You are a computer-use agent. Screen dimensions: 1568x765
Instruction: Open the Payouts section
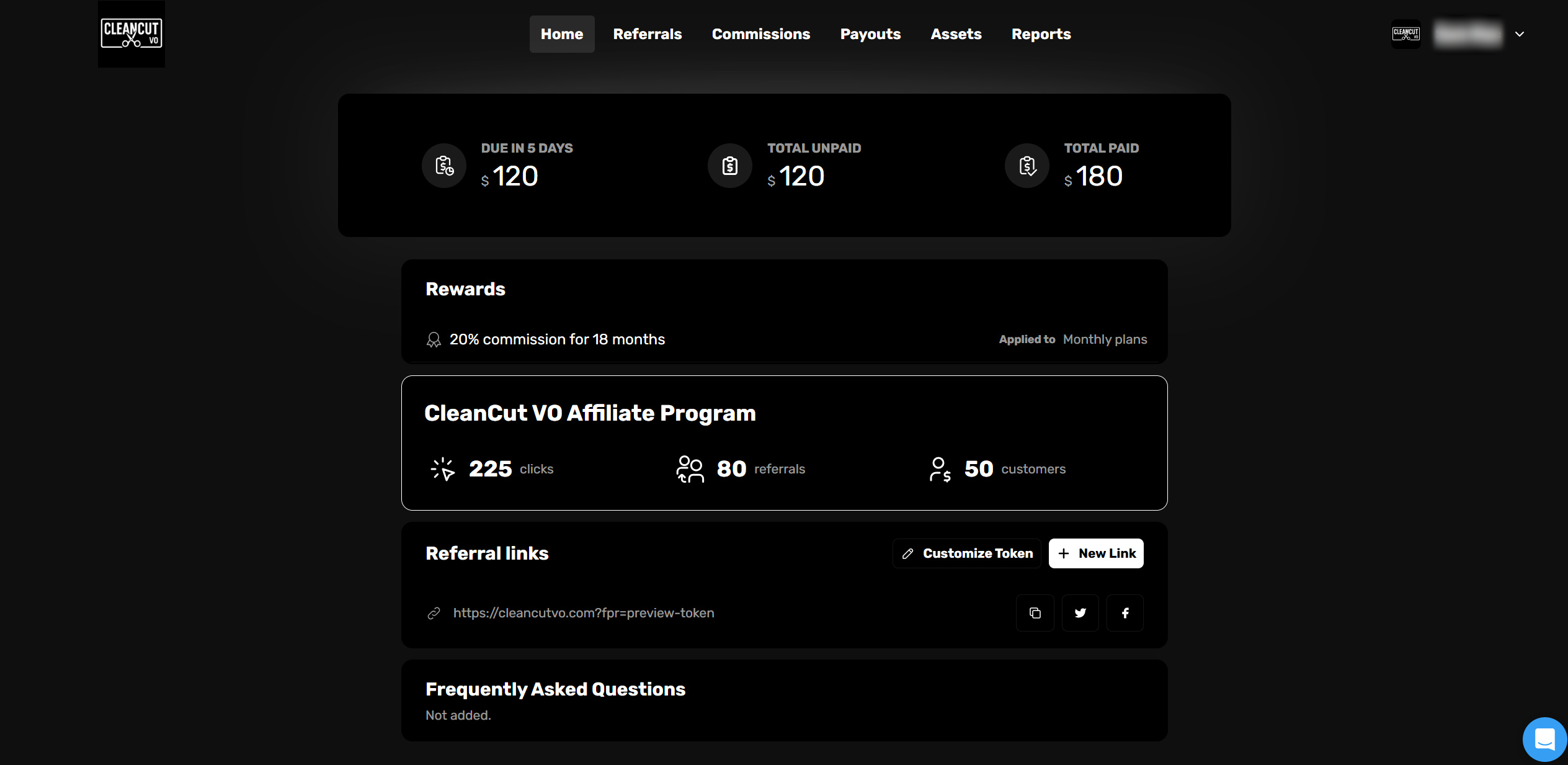pos(870,34)
